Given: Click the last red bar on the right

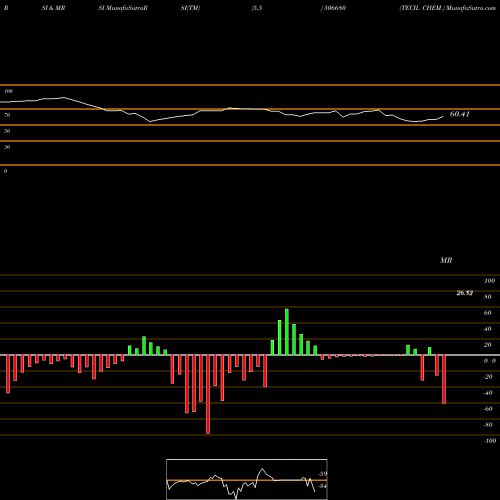Looking at the screenshot, I should click(x=444, y=379).
